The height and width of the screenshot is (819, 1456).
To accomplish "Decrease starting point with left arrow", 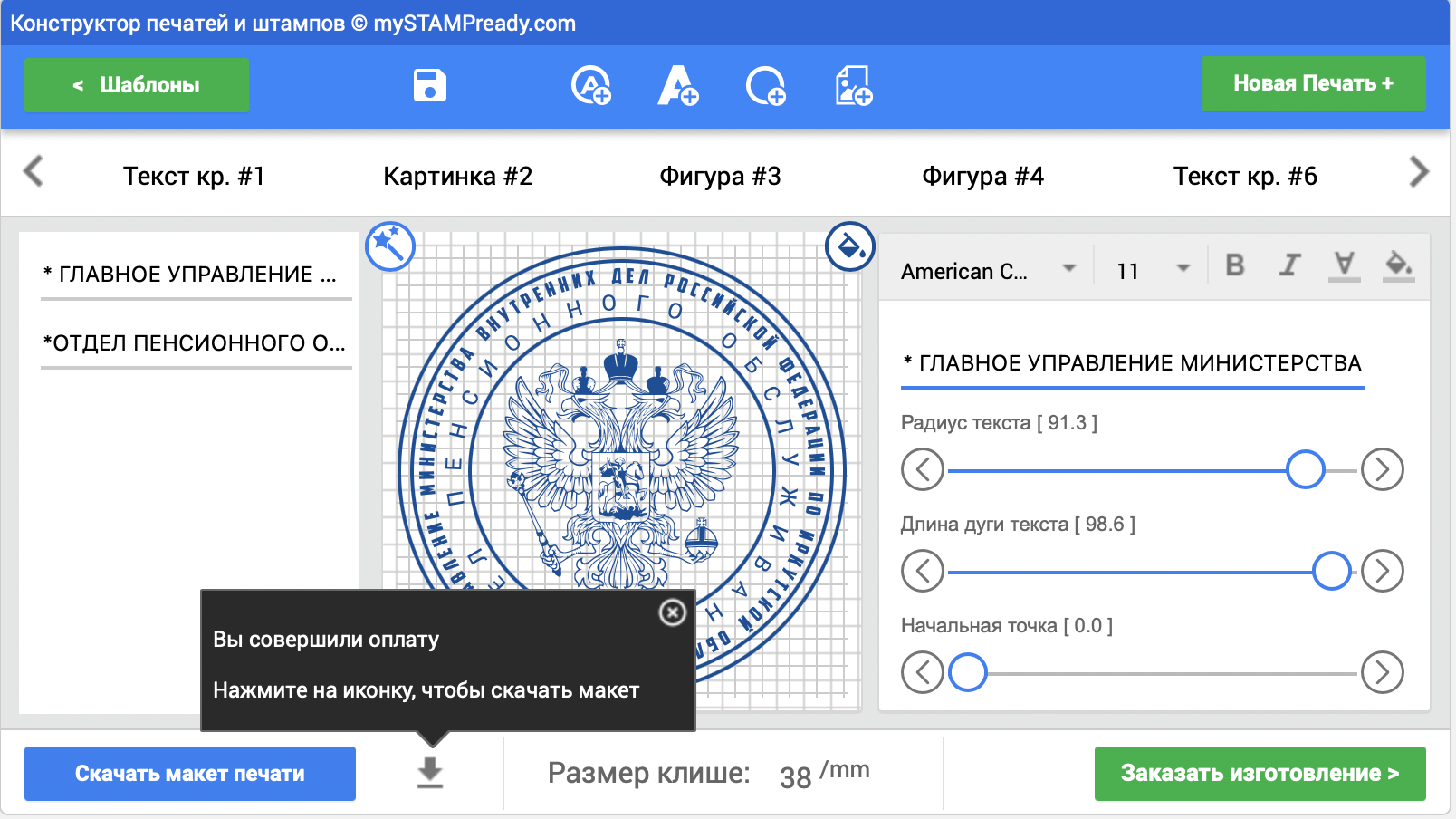I will (x=923, y=672).
